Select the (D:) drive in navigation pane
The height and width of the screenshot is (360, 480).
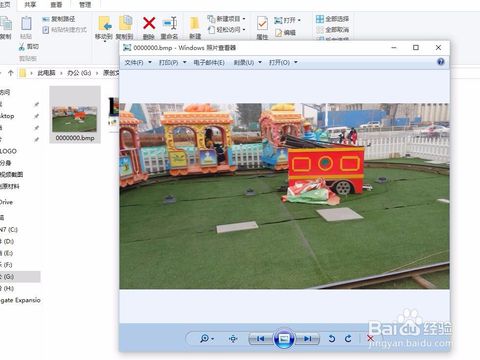click(7, 241)
